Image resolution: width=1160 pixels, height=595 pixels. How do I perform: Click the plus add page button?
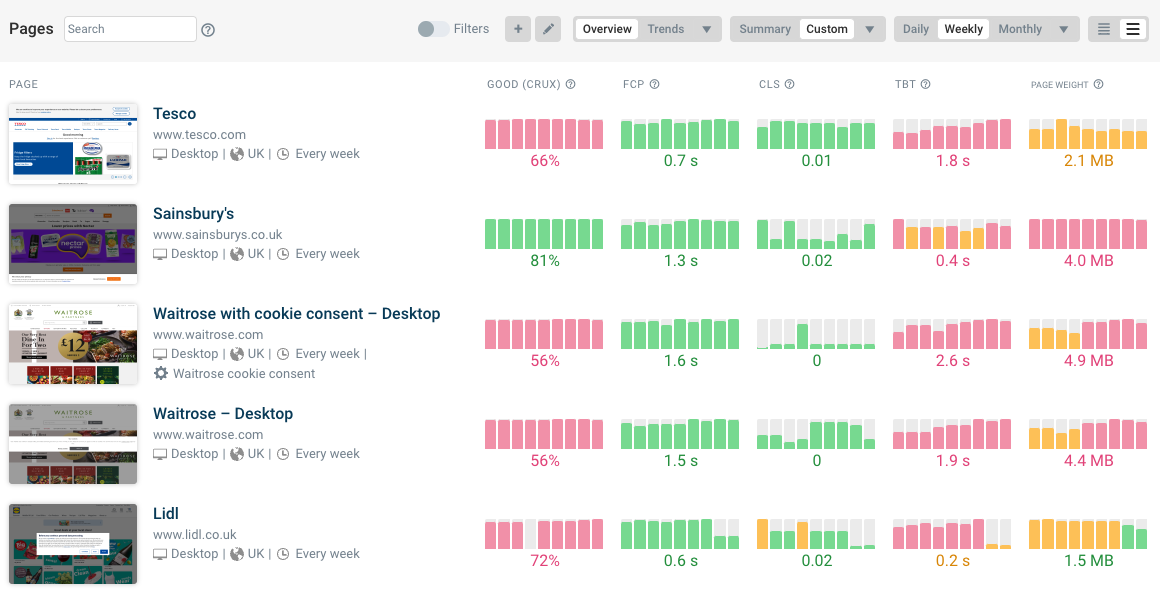point(518,29)
